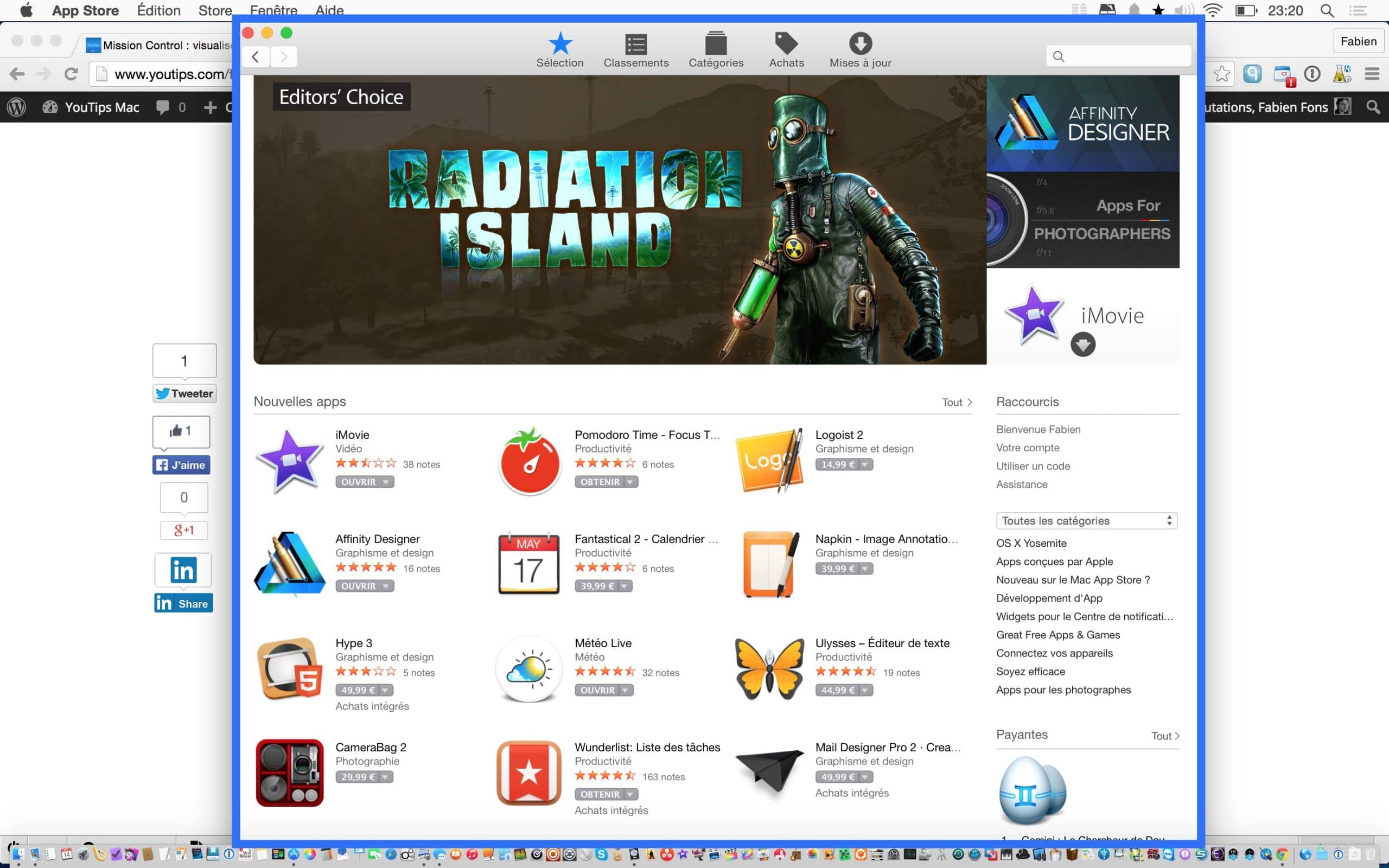Open the Store menu in menu bar
This screenshot has width=1389, height=868.
point(215,10)
